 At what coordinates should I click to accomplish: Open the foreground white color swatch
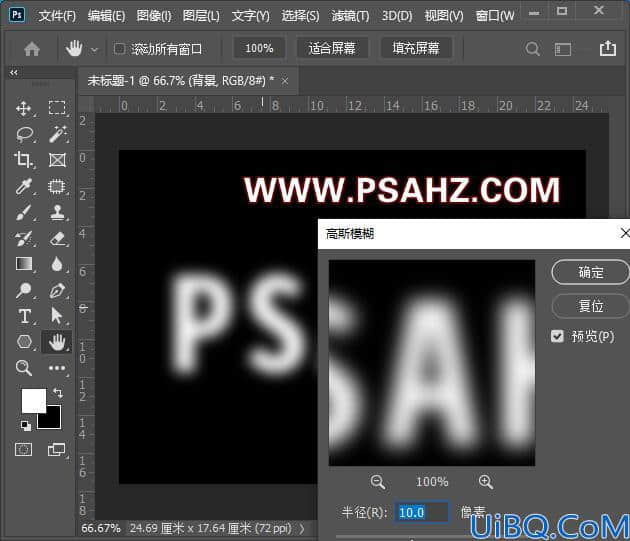33,400
